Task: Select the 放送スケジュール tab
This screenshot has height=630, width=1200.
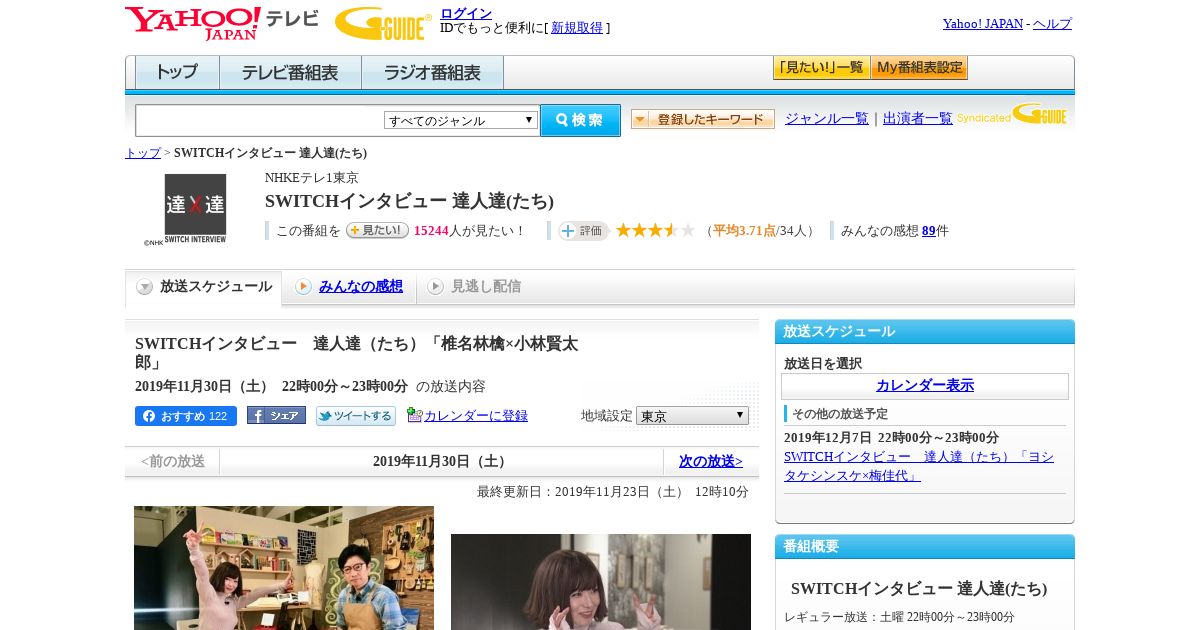Action: [x=204, y=288]
